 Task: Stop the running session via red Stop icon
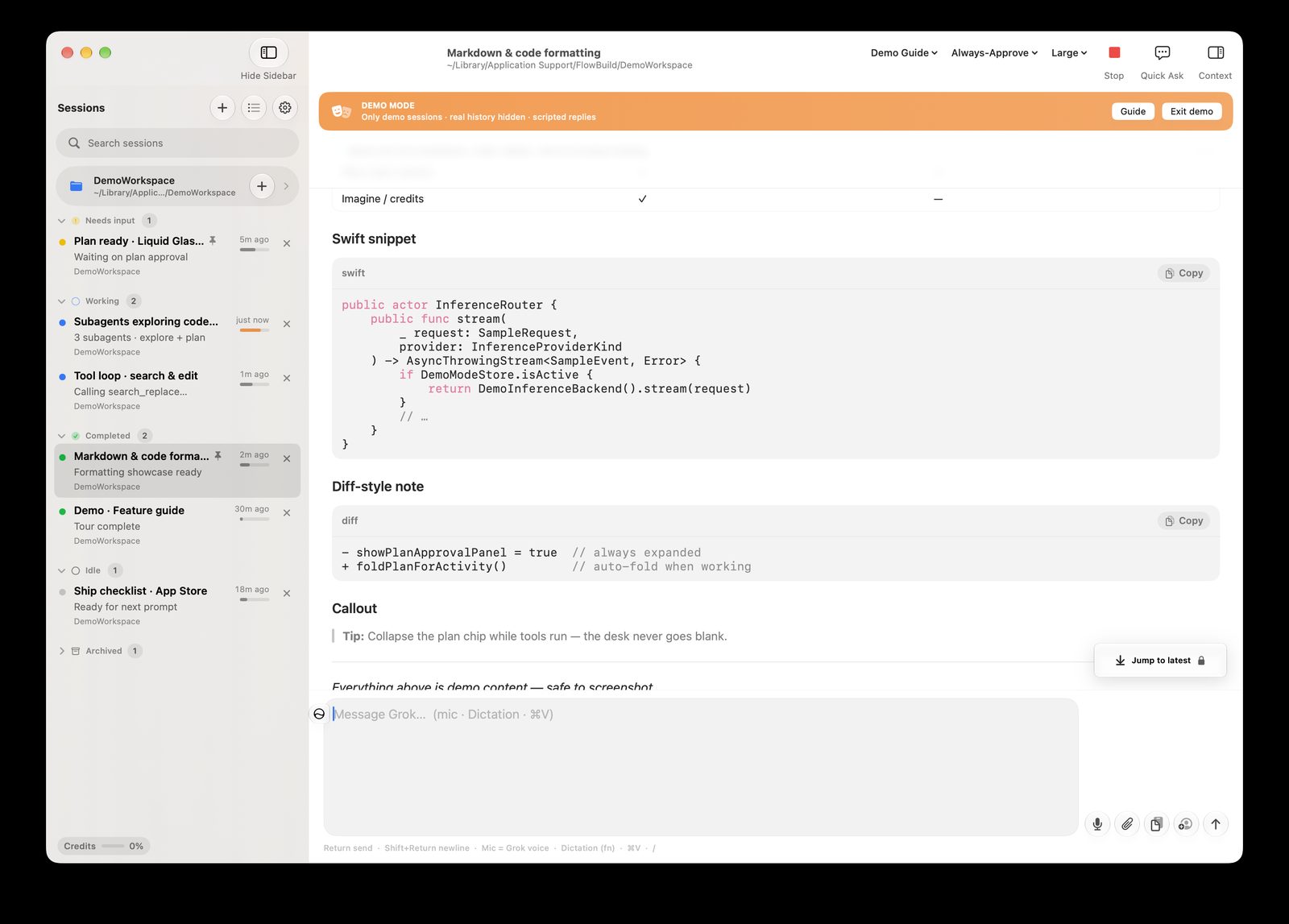tap(1114, 52)
